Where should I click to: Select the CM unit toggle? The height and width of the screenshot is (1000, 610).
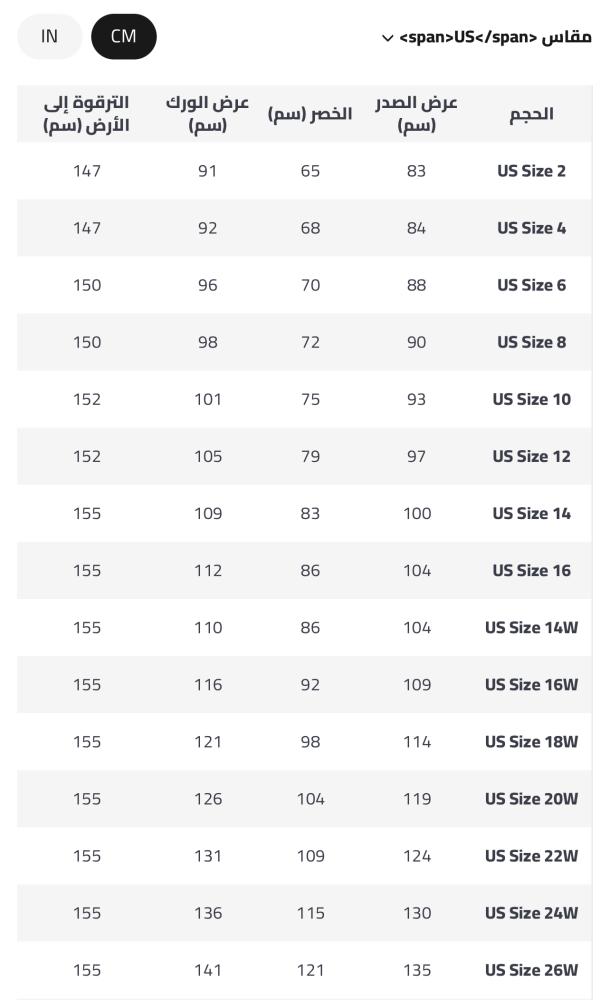(123, 37)
